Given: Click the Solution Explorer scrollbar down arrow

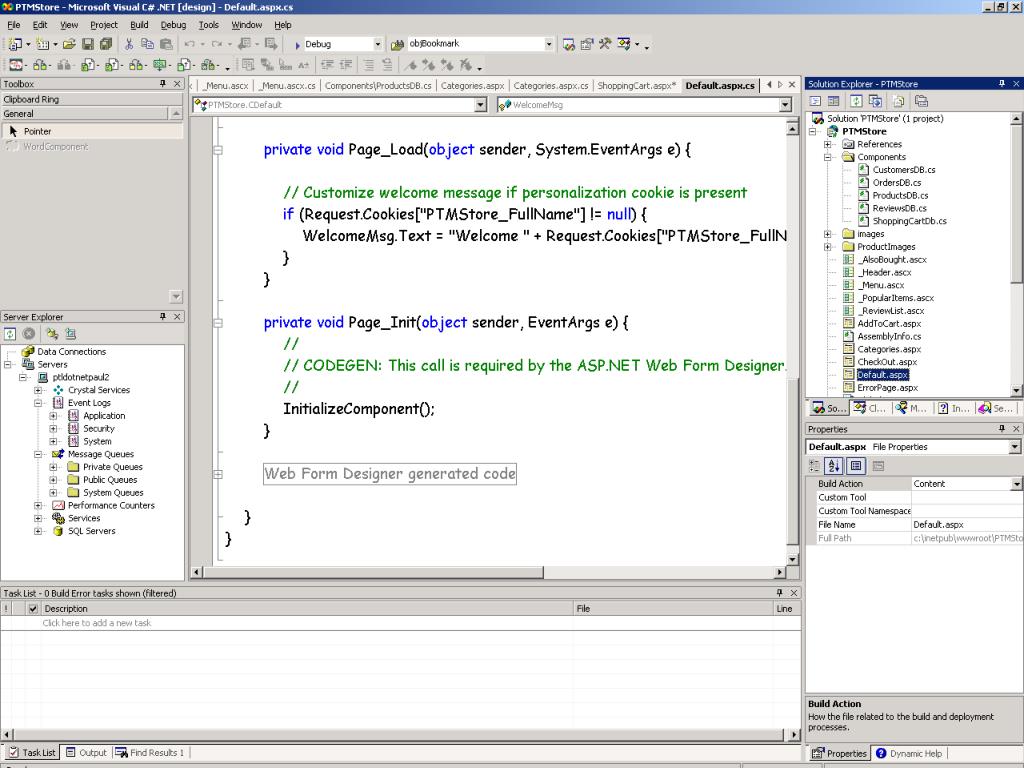Looking at the screenshot, I should (1016, 390).
